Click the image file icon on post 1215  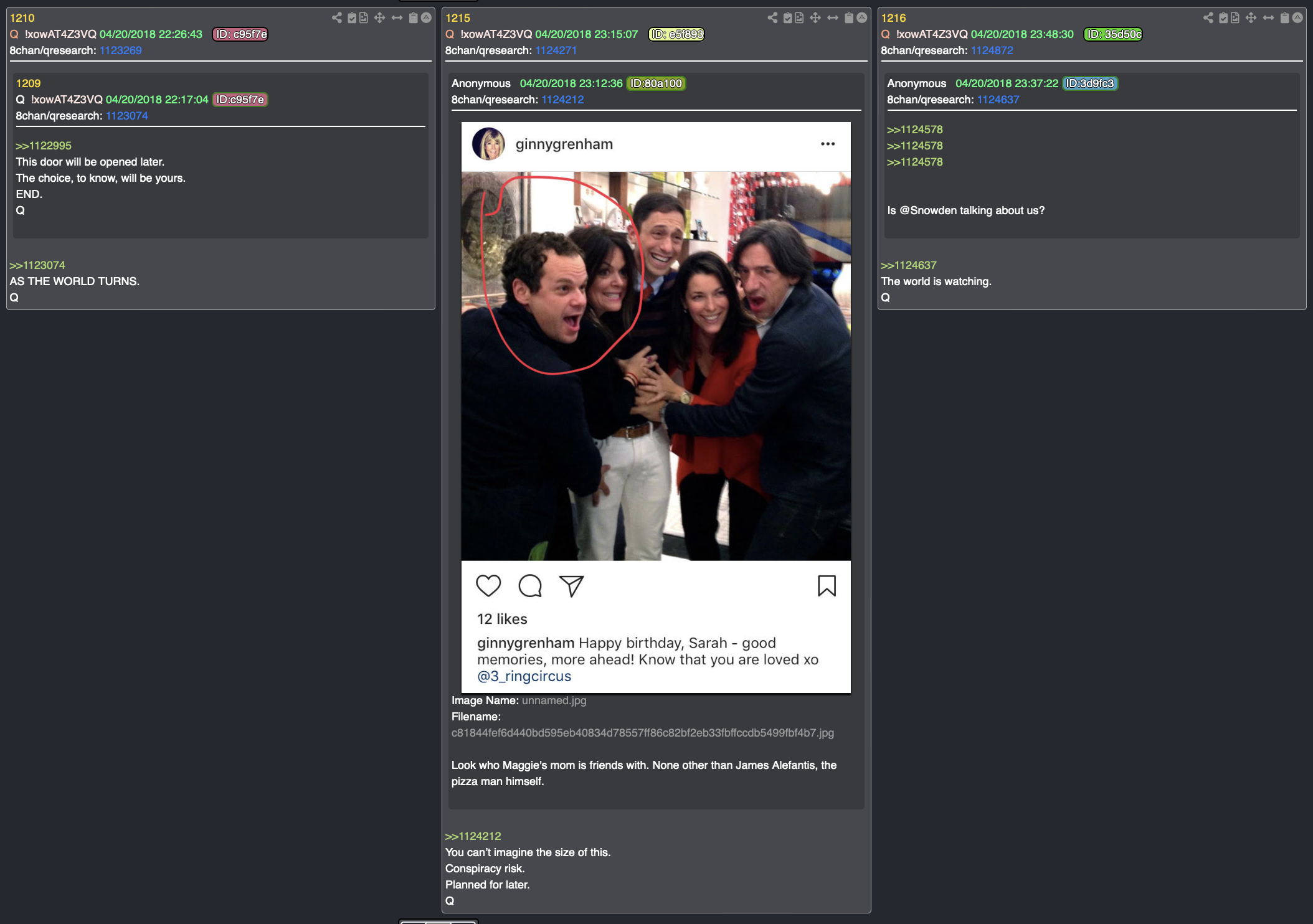pyautogui.click(x=799, y=17)
